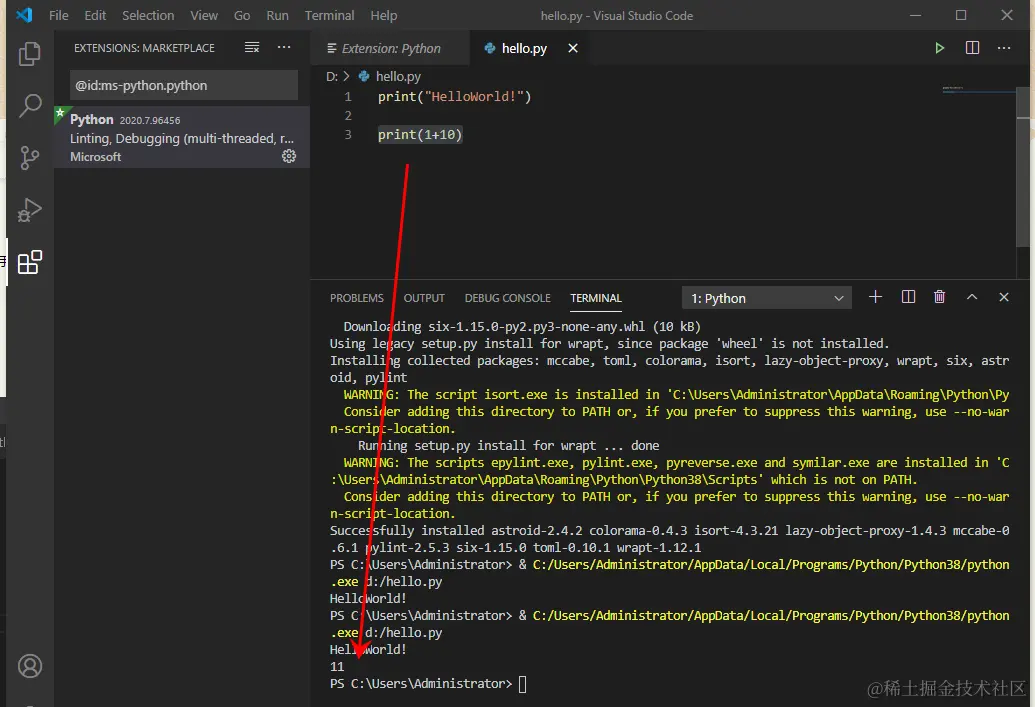Open the Help menu
The width and height of the screenshot is (1035, 707).
[x=384, y=15]
